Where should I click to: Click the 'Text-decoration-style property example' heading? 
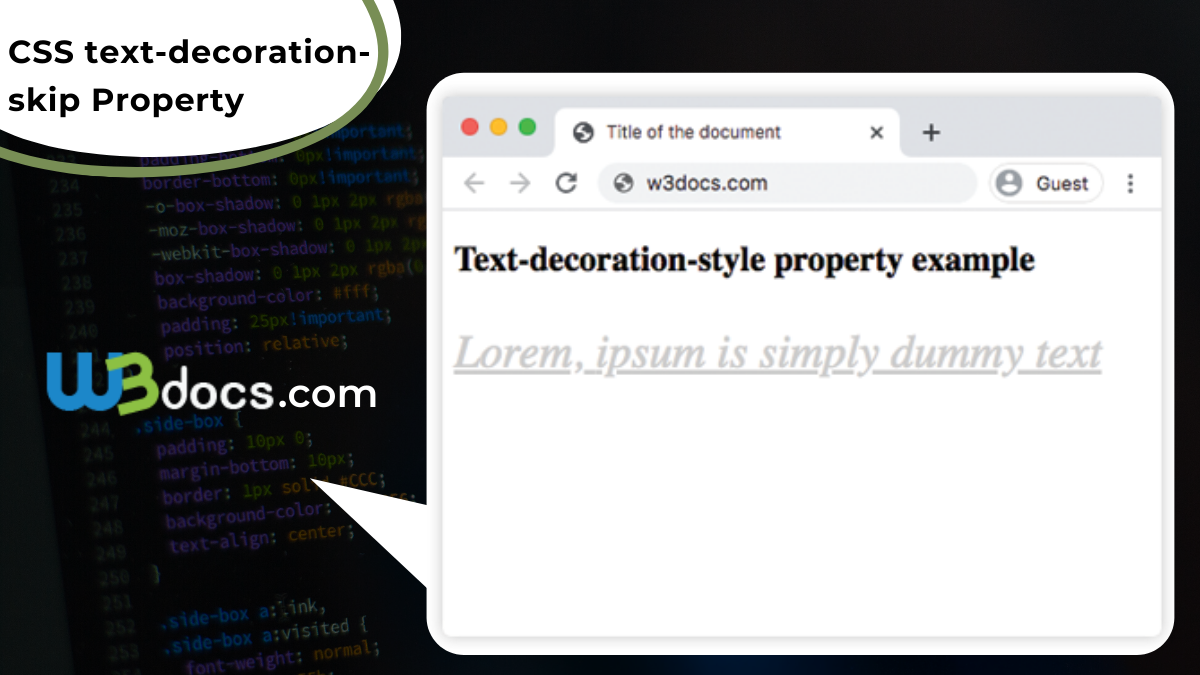[744, 260]
